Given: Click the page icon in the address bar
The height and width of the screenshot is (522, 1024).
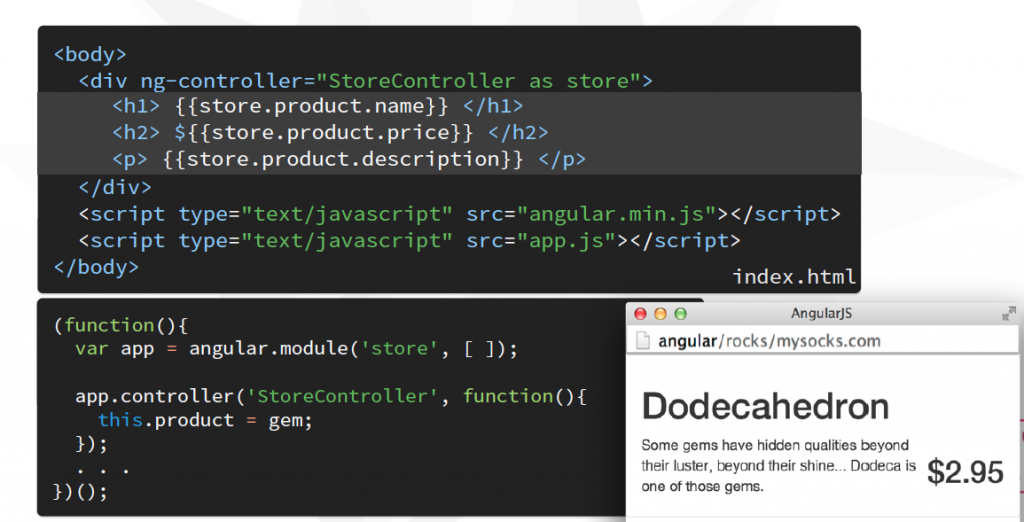Looking at the screenshot, I should point(643,340).
